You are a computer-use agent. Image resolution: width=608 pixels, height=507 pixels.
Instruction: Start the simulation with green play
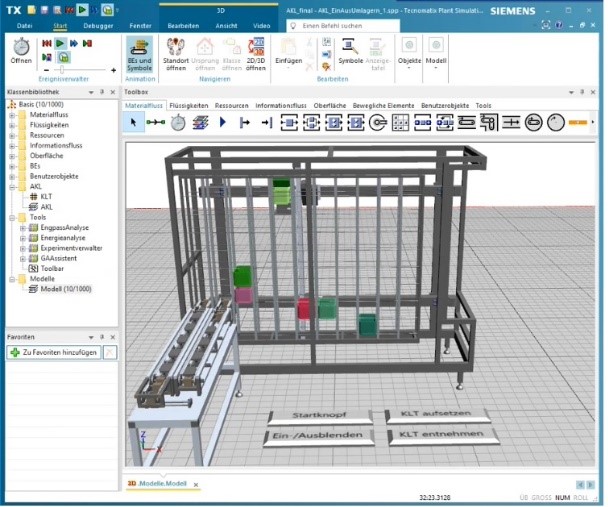(x=60, y=43)
